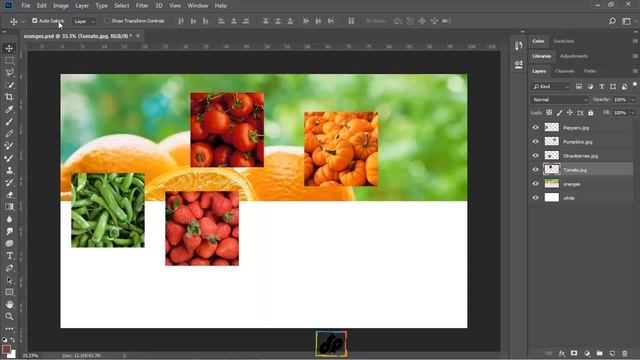640x360 pixels.
Task: Select the Move tool in the left toolbox
Action: pos(9,48)
